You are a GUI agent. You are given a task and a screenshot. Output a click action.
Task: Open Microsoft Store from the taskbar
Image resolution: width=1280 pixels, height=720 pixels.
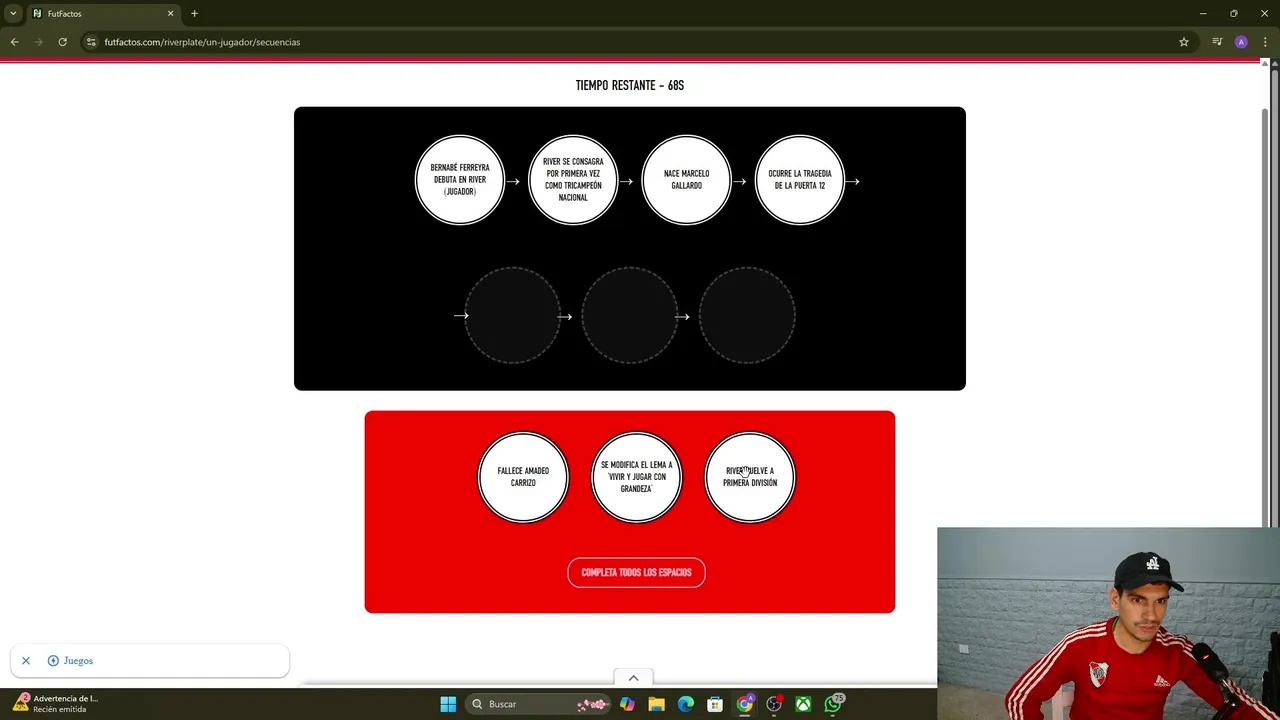point(715,704)
